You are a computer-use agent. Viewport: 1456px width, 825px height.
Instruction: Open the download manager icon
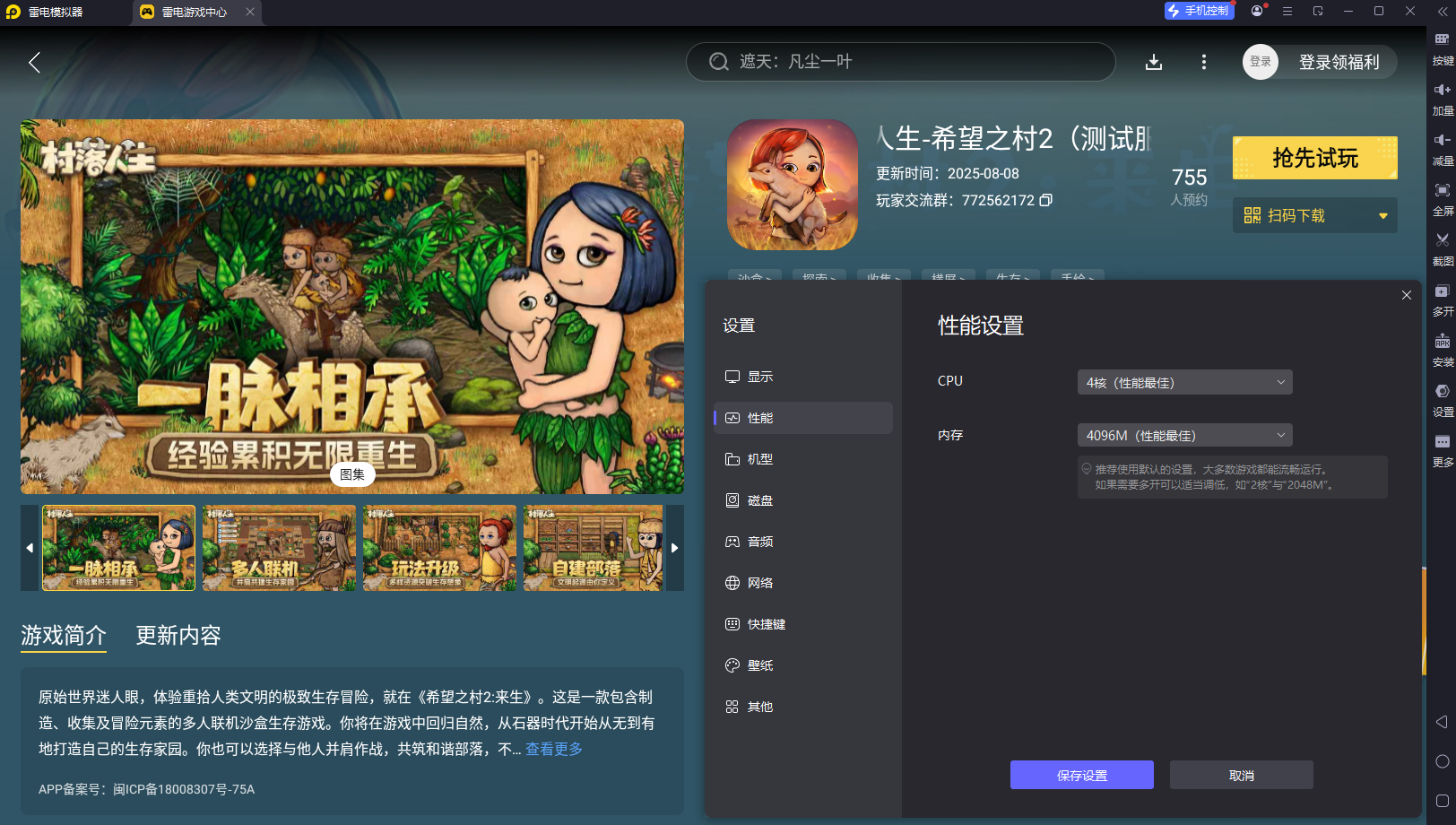coord(1154,62)
